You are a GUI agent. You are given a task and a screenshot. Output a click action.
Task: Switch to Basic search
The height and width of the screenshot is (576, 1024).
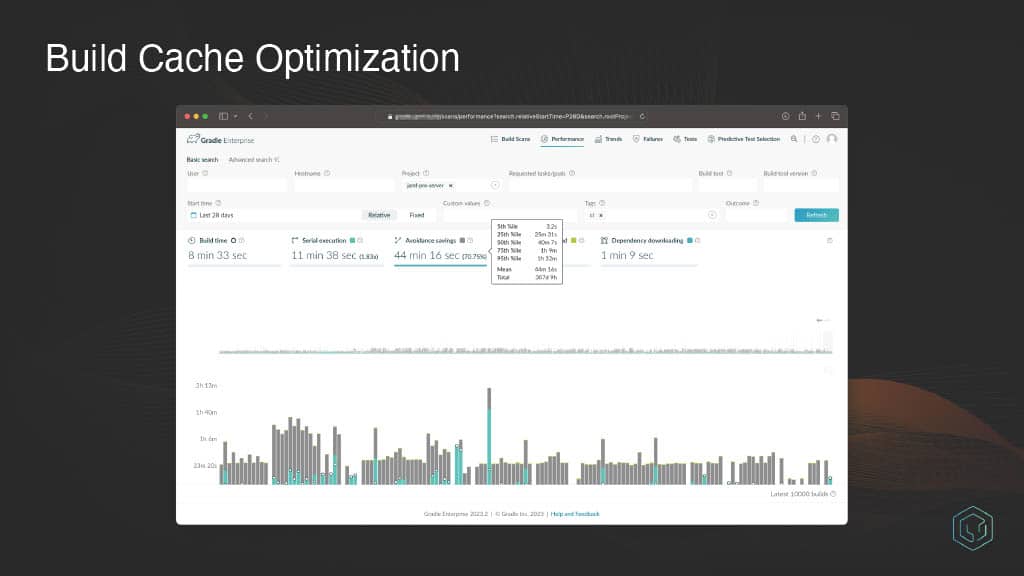[x=202, y=159]
